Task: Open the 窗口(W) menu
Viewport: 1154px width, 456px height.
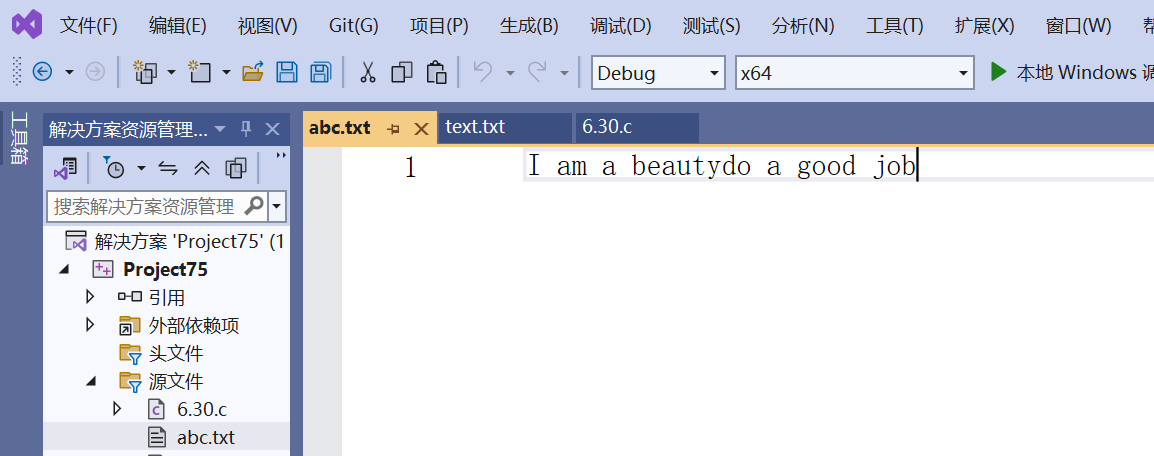Action: 1078,26
